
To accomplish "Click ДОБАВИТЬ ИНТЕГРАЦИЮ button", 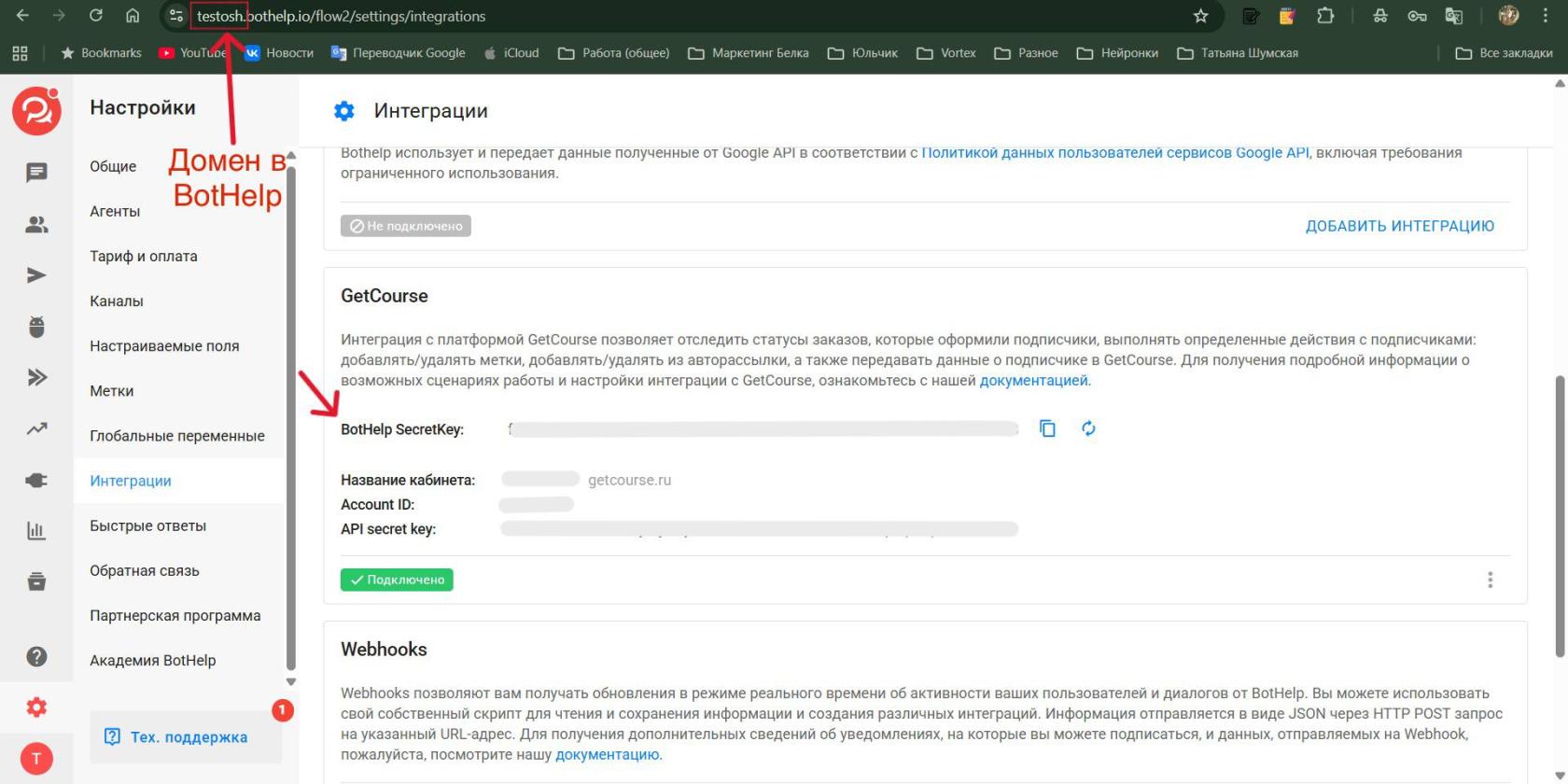I will [1399, 226].
